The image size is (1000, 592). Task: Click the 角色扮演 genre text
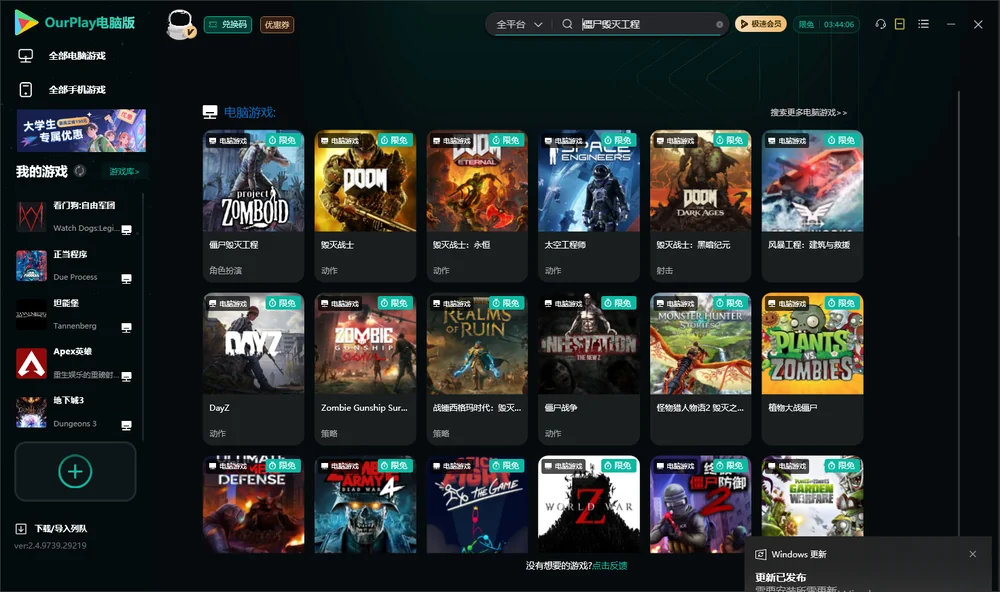[225, 270]
